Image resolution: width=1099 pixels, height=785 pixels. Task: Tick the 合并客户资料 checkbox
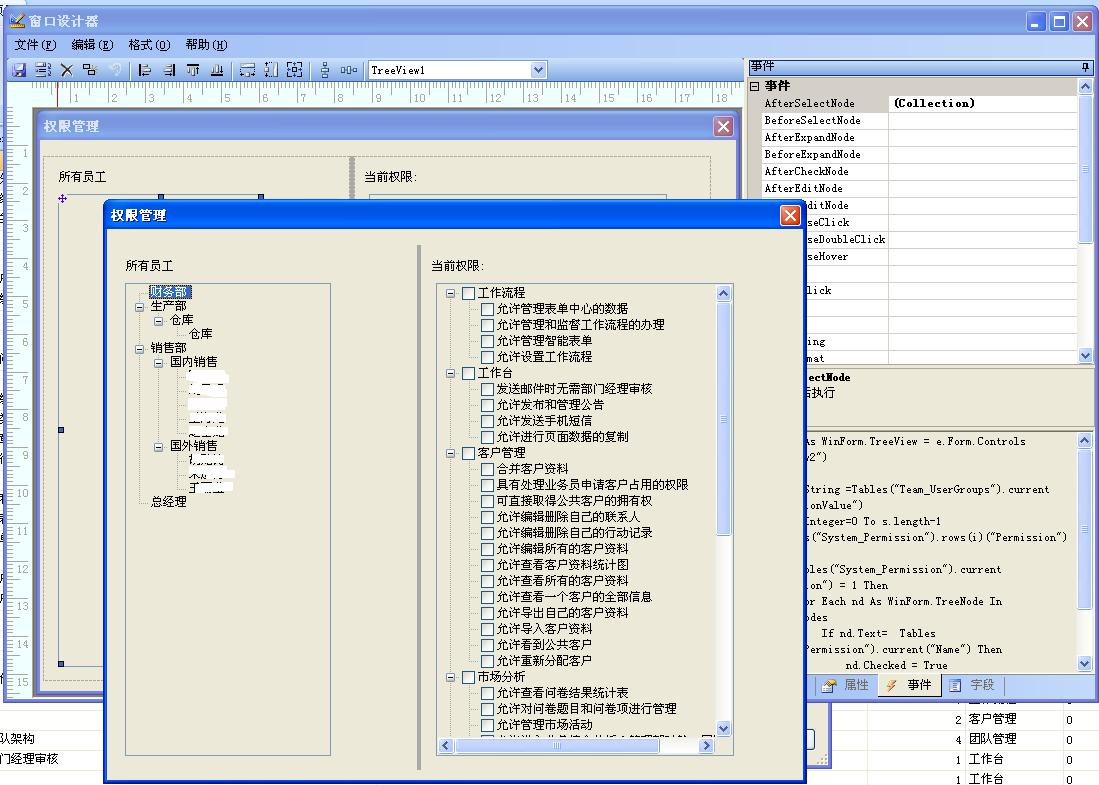pyautogui.click(x=487, y=469)
